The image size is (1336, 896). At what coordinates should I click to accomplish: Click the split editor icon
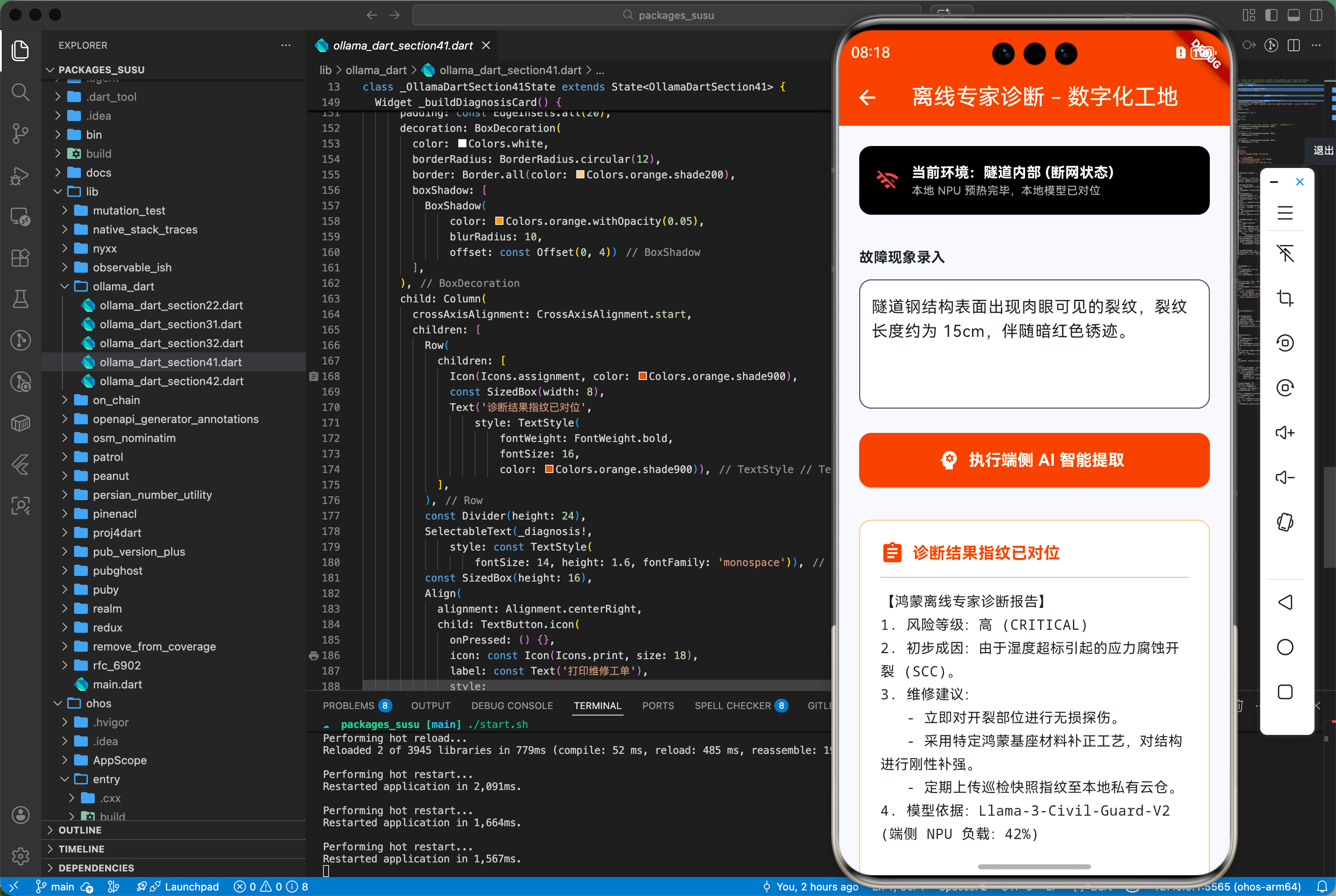click(1294, 45)
